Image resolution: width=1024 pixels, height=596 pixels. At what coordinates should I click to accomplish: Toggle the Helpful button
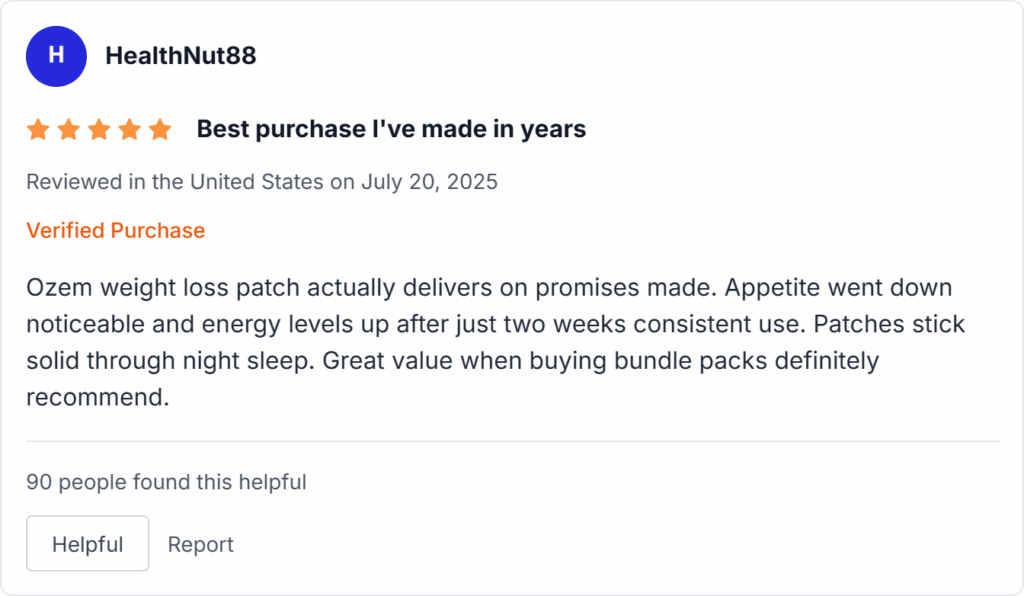point(87,543)
